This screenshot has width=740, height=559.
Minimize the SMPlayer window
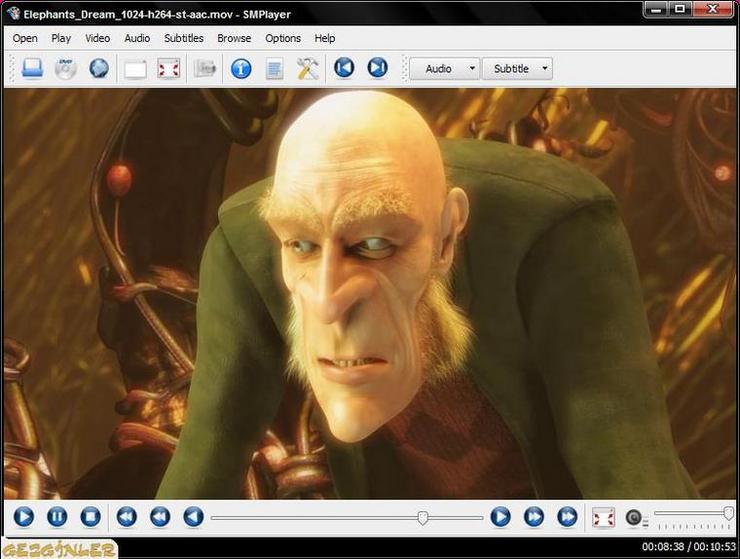coord(656,8)
